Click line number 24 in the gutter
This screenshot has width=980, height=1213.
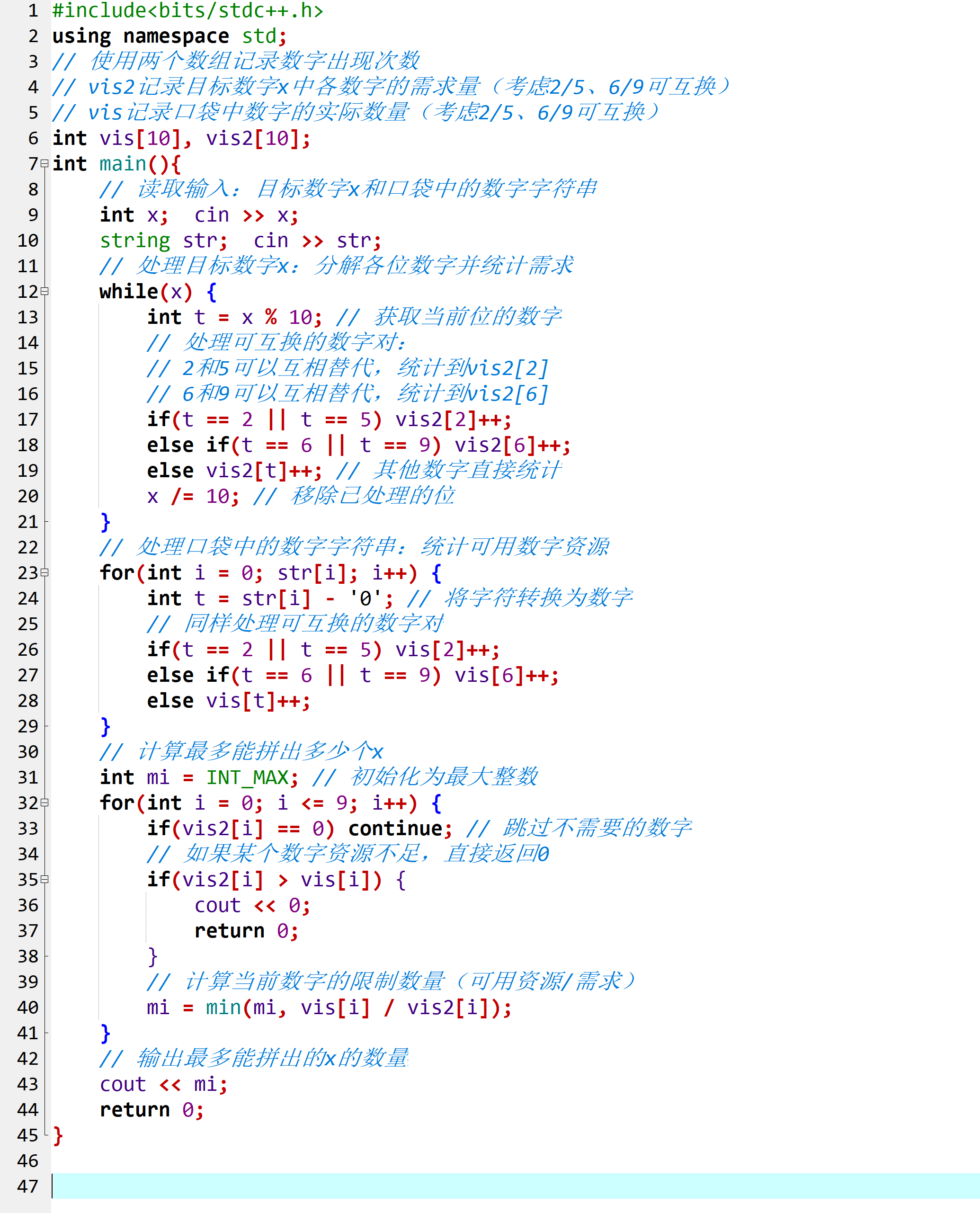click(x=27, y=598)
